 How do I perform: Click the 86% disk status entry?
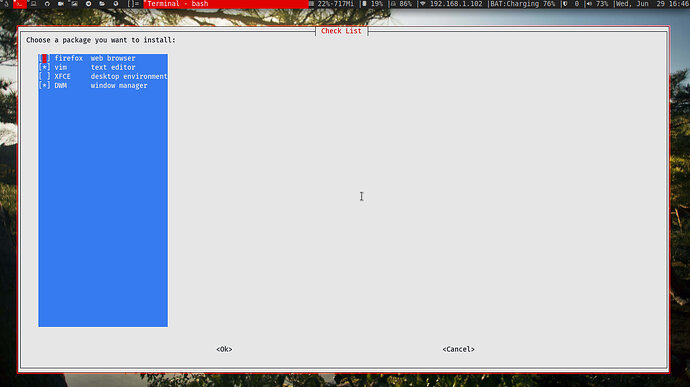point(401,4)
